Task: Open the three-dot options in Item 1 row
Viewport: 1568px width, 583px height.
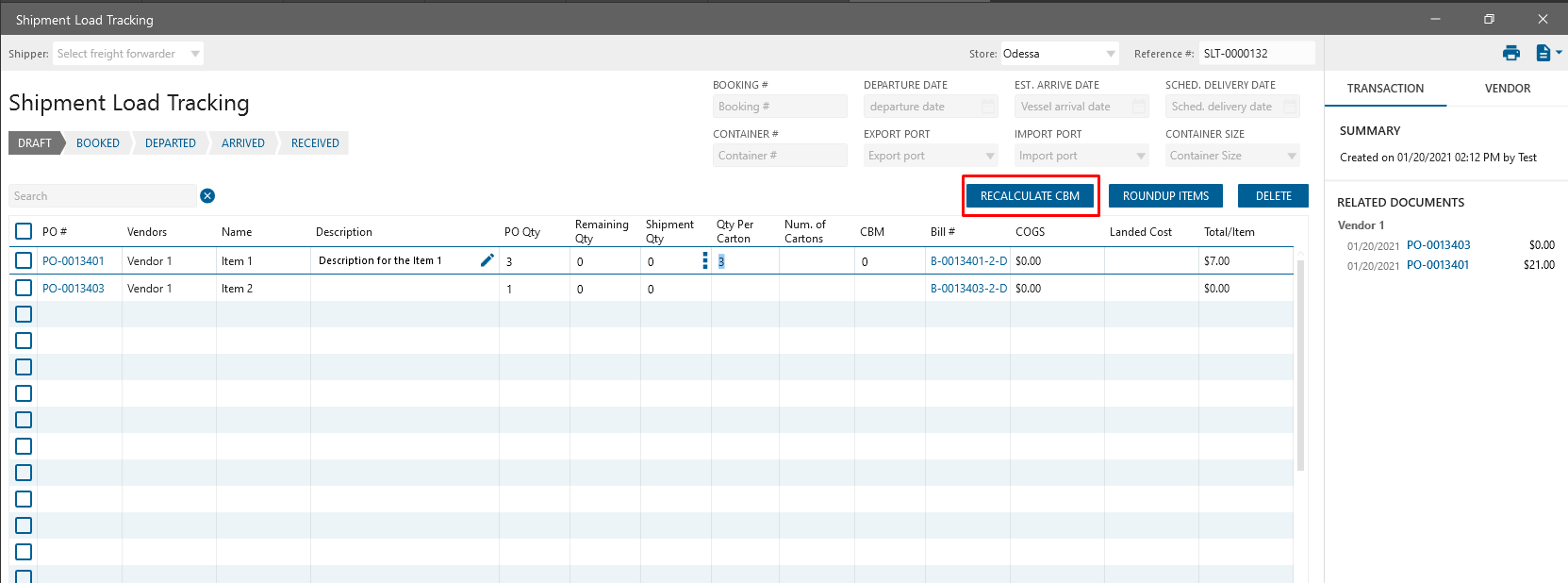Action: (x=705, y=261)
